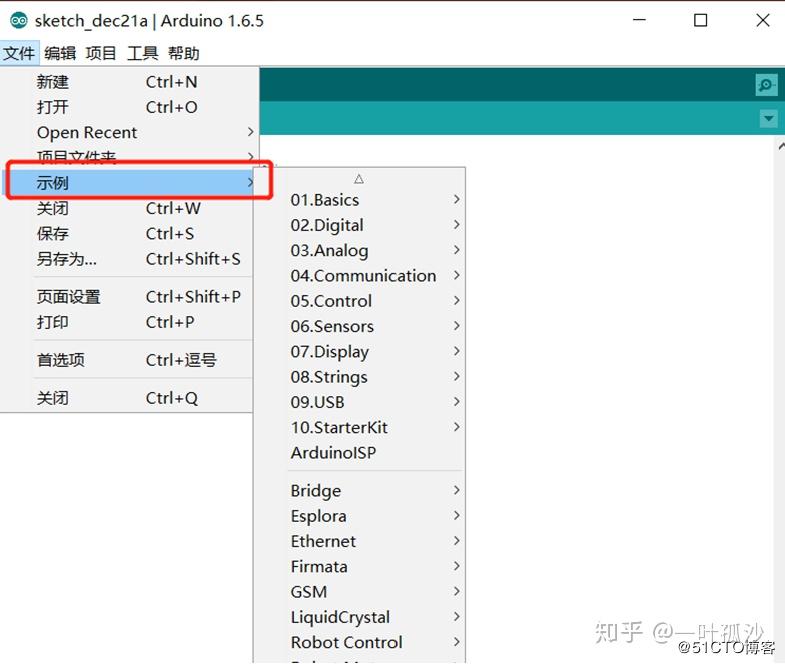Expand GSM library examples
Screen dimensions: 785x664
(360, 591)
